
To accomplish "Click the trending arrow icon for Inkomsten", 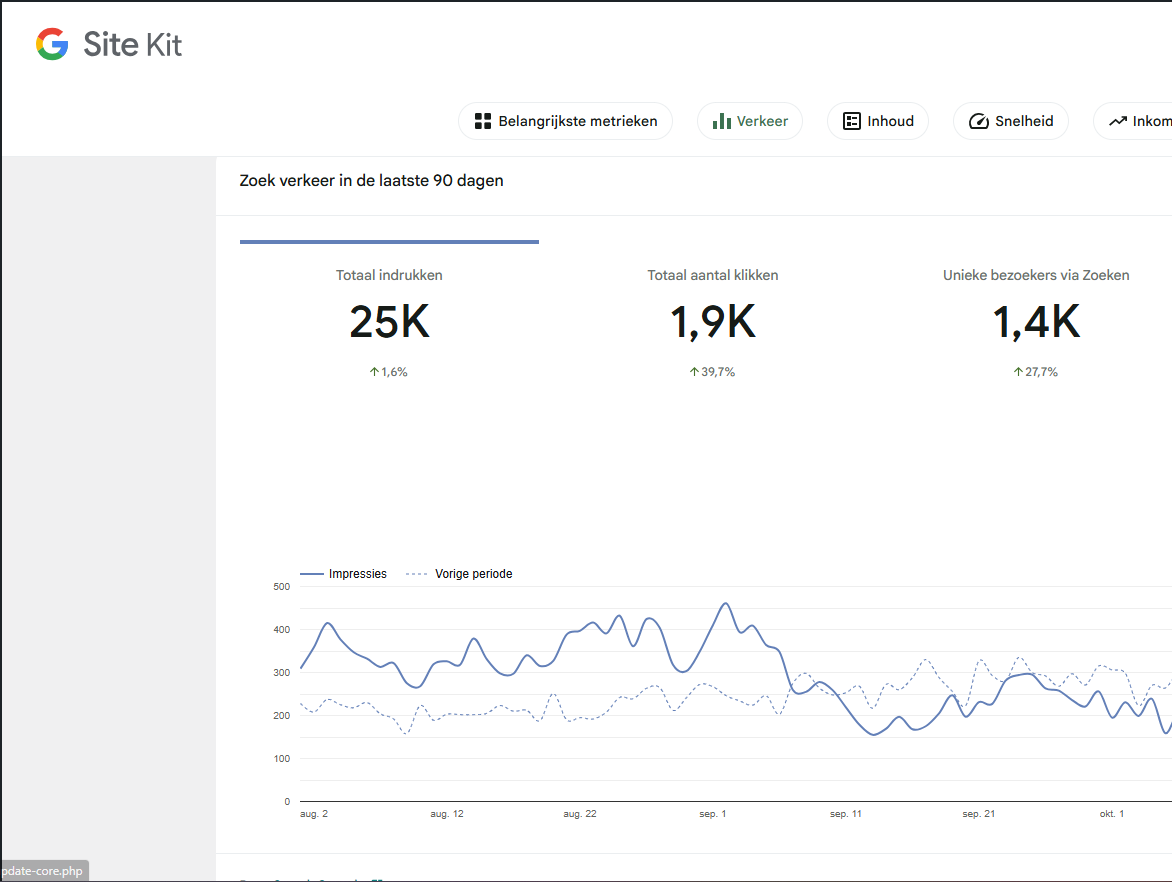I will 1118,121.
